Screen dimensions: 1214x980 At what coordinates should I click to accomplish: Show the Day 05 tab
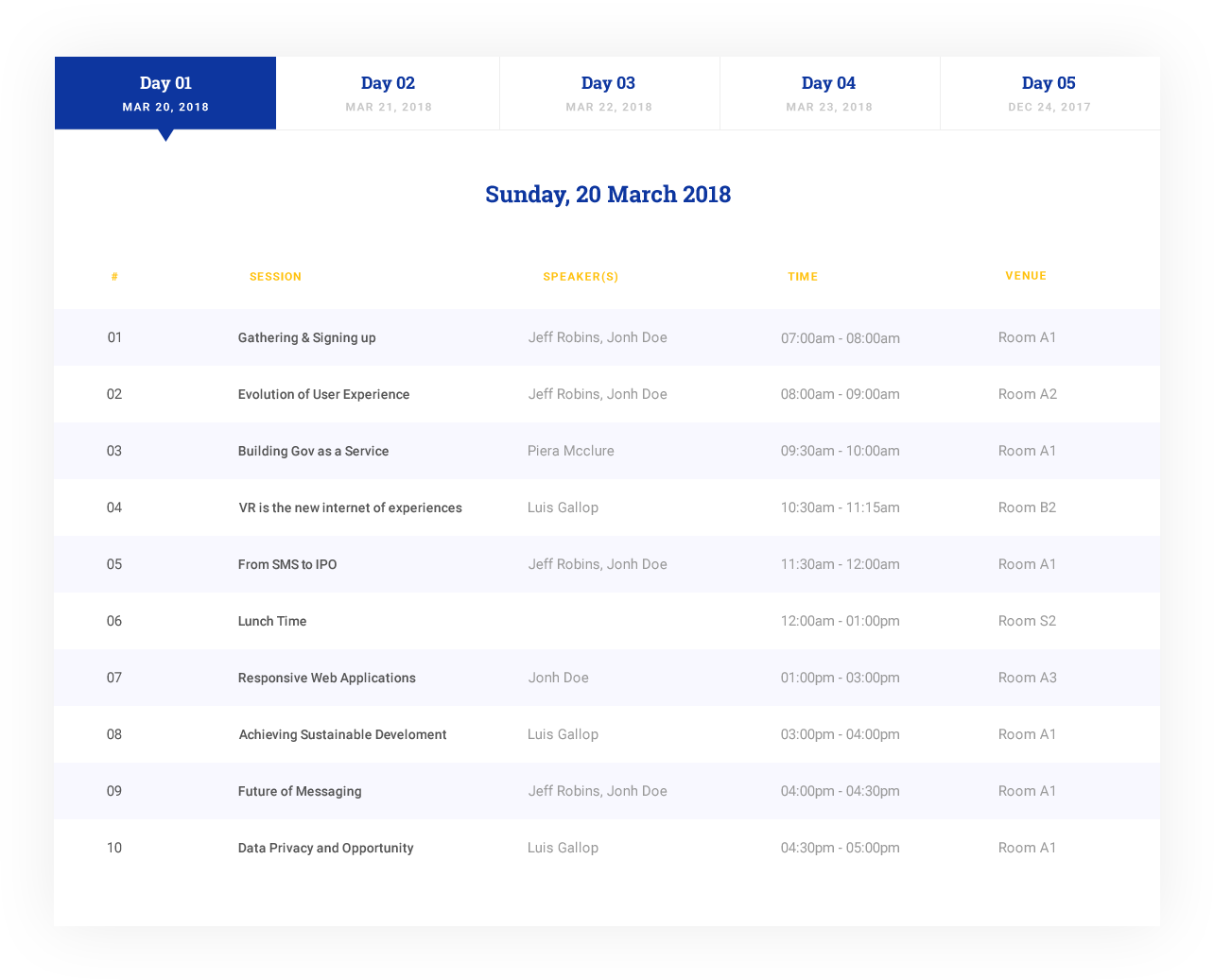pos(1049,93)
